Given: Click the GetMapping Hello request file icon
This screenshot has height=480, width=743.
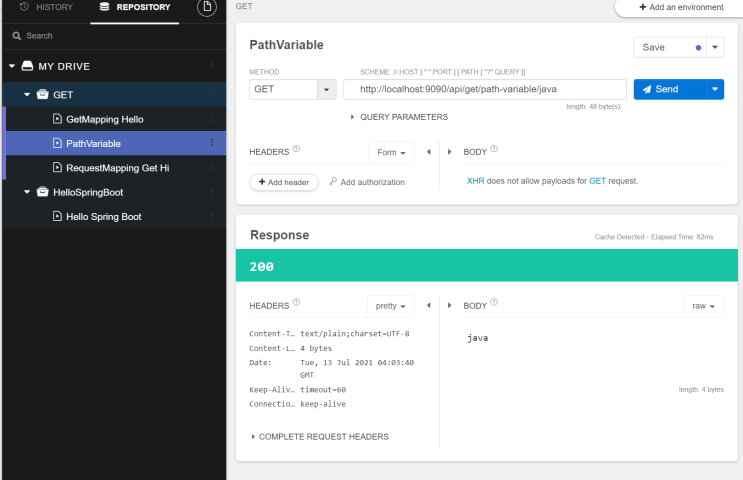Looking at the screenshot, I should [x=57, y=119].
